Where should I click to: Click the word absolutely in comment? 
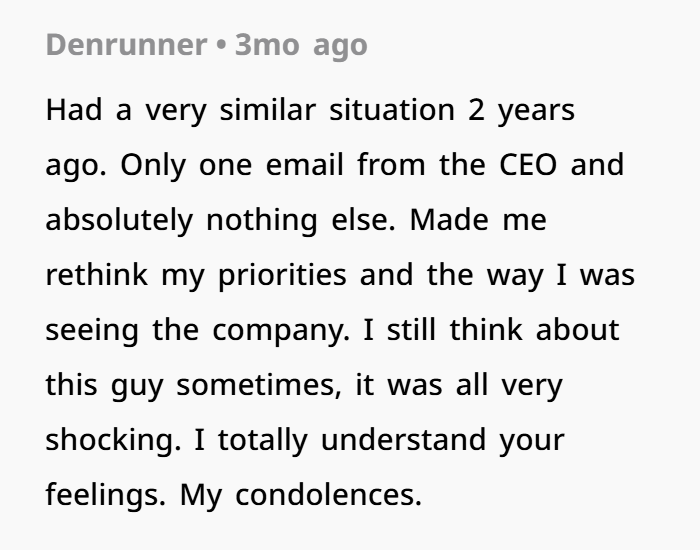tap(119, 221)
